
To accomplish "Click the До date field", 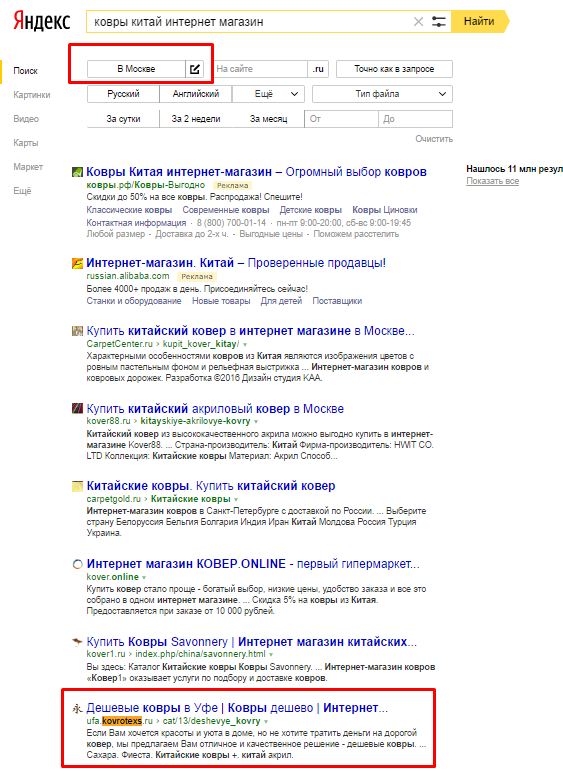I will 415,119.
